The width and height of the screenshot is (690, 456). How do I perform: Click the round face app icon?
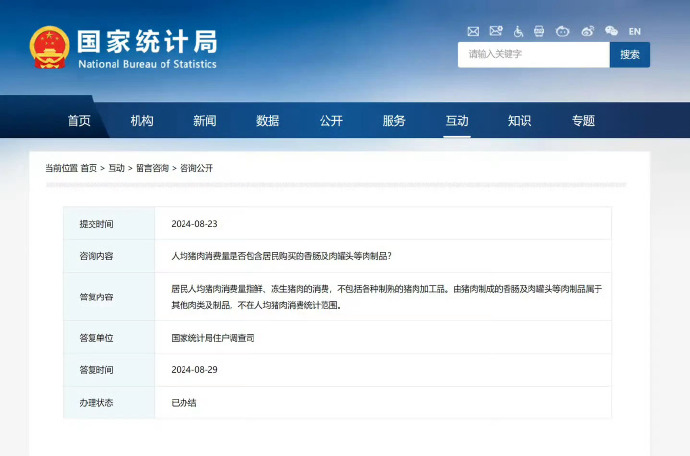(562, 31)
